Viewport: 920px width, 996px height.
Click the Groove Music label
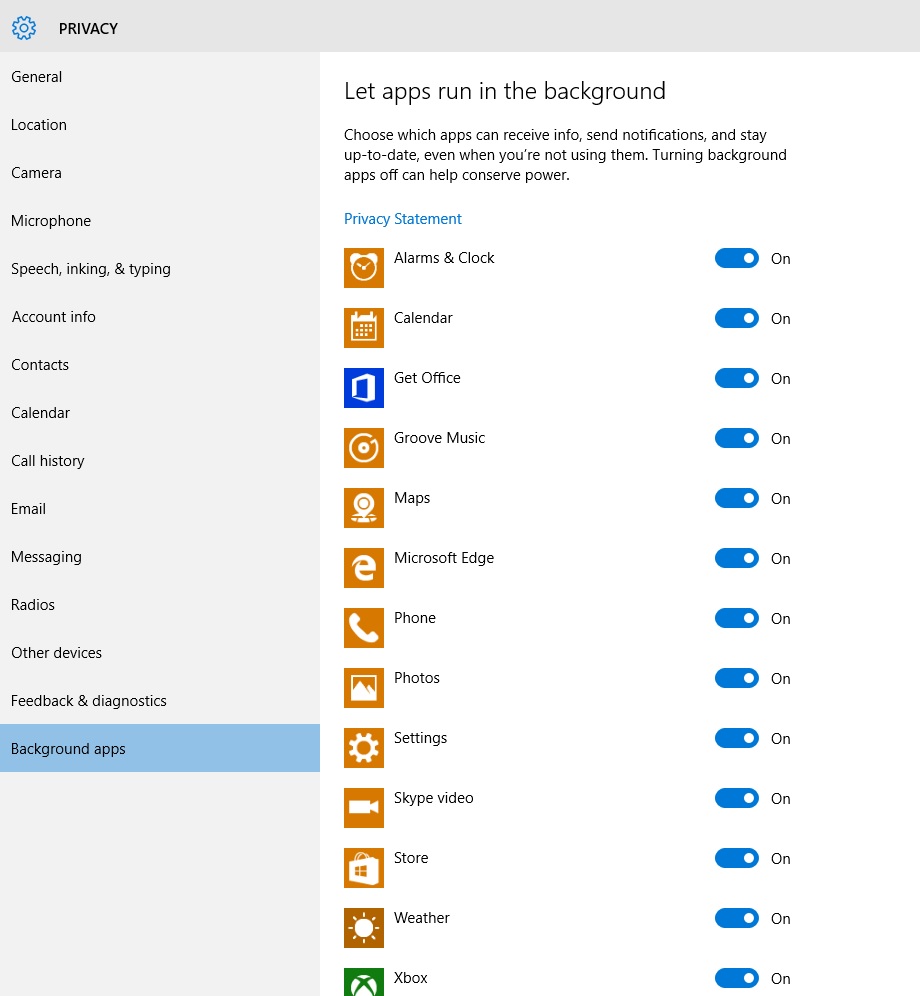coord(439,438)
